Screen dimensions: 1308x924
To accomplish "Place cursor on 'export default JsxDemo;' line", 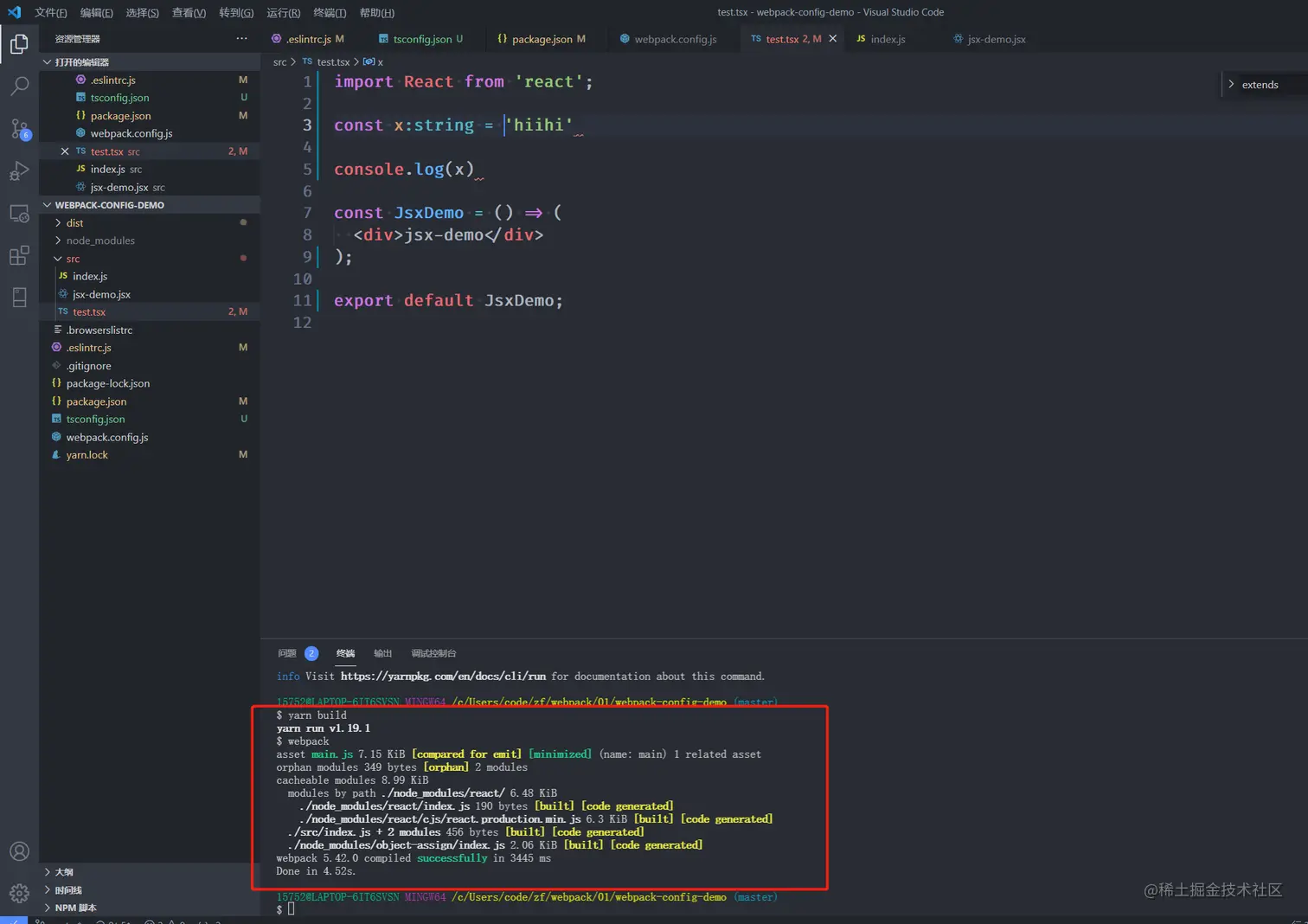I will [448, 300].
